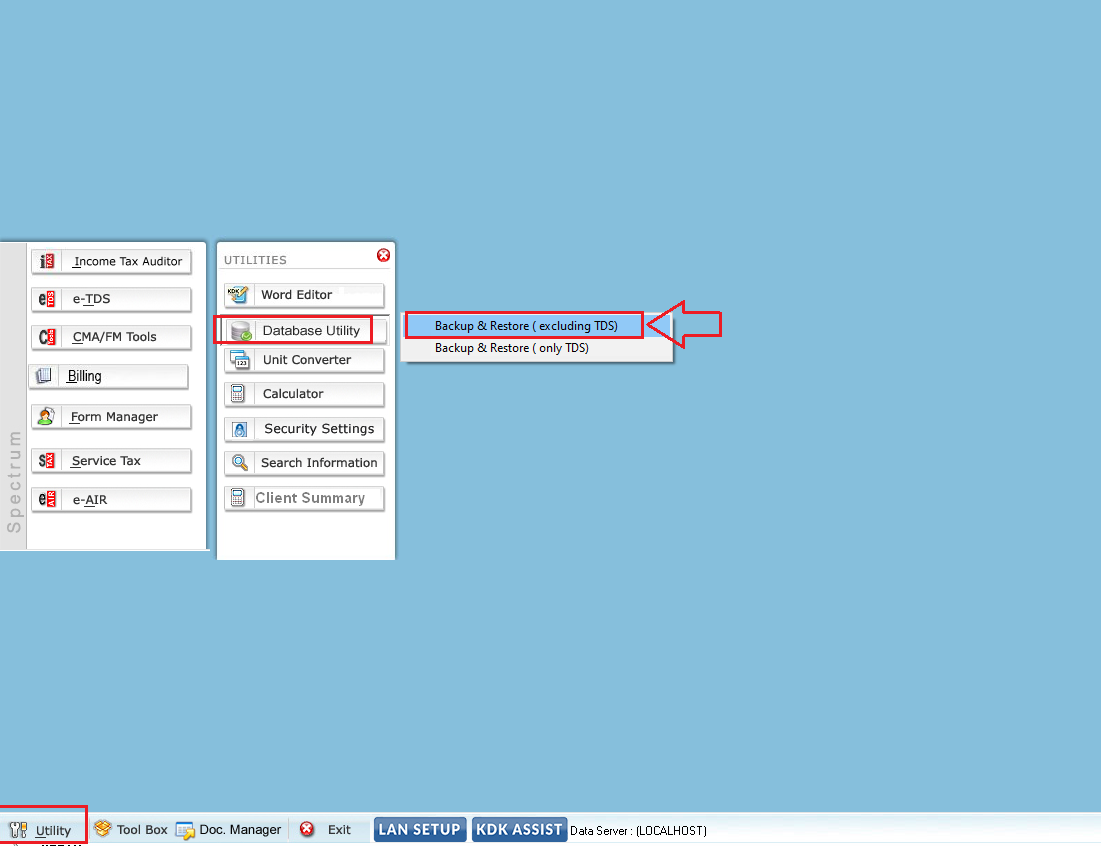Close the Utilities panel
This screenshot has width=1101, height=846.
pos(383,255)
